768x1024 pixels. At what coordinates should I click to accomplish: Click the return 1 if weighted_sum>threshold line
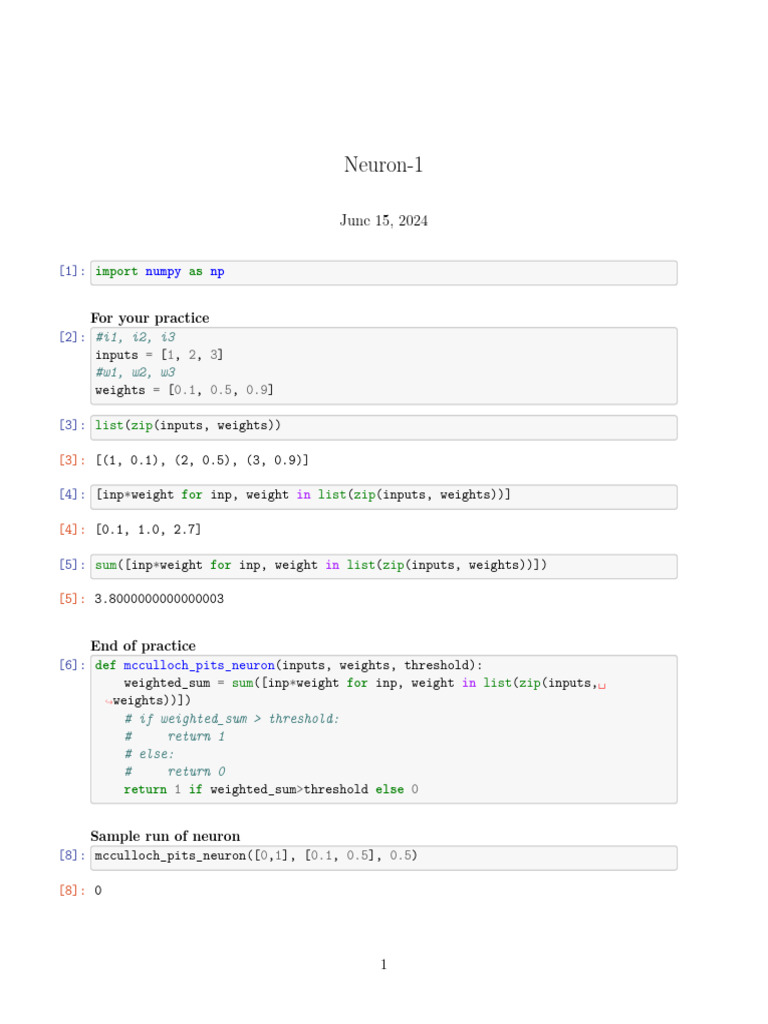coord(271,790)
